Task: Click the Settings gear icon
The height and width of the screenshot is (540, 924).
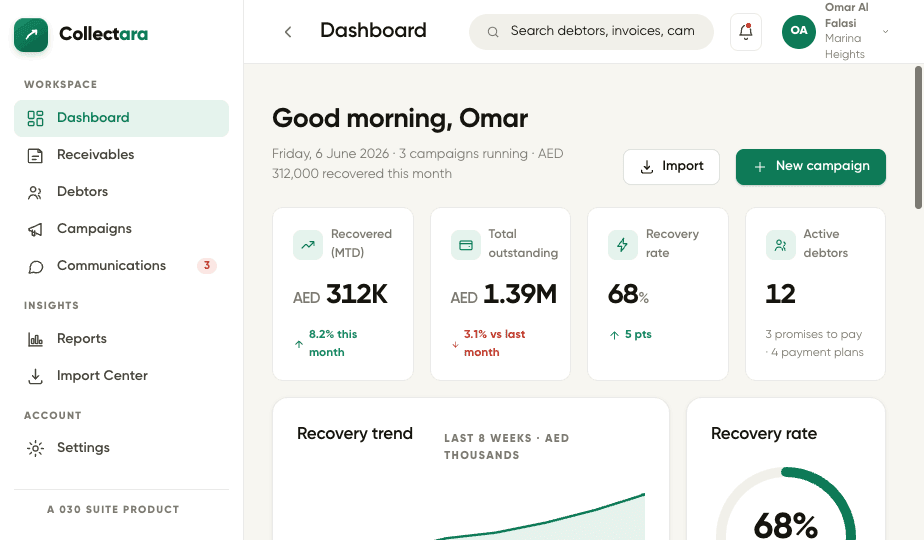Action: click(35, 448)
